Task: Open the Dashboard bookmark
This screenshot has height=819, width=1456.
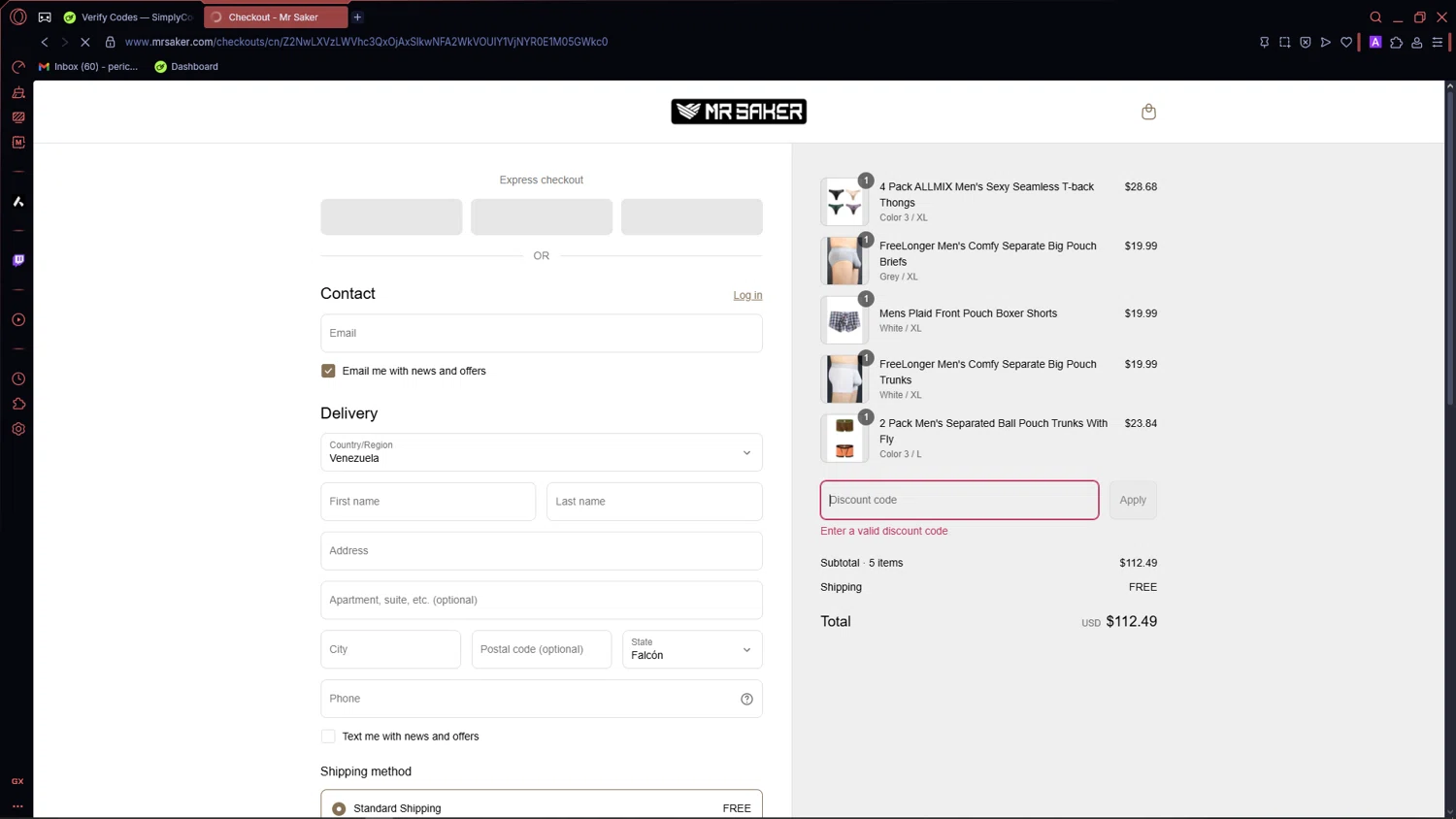Action: click(186, 67)
